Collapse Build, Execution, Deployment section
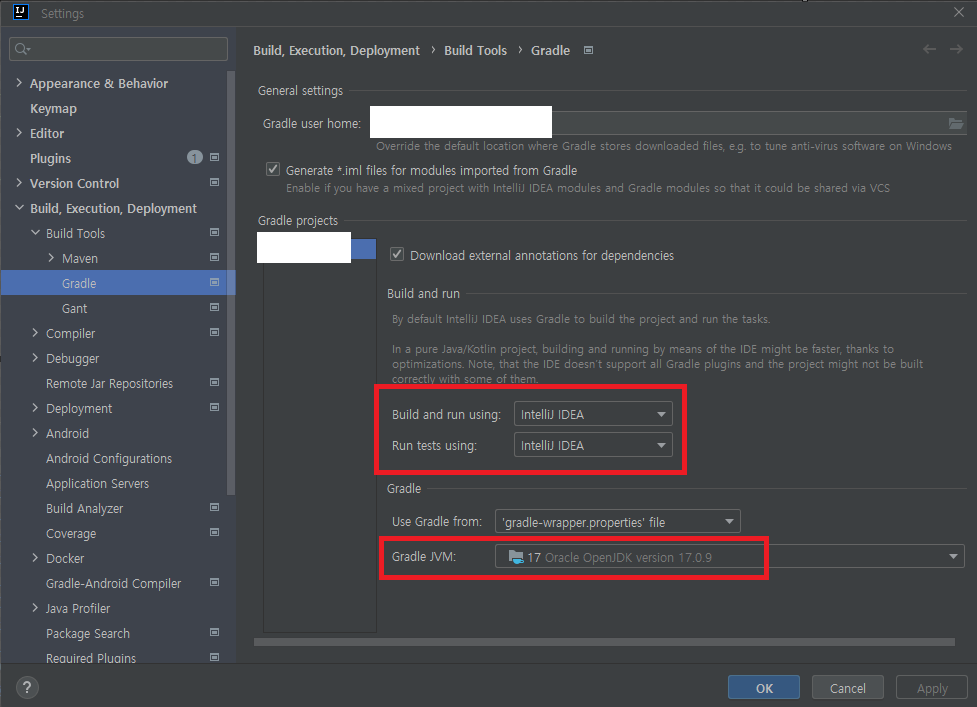This screenshot has width=977, height=707. tap(19, 207)
